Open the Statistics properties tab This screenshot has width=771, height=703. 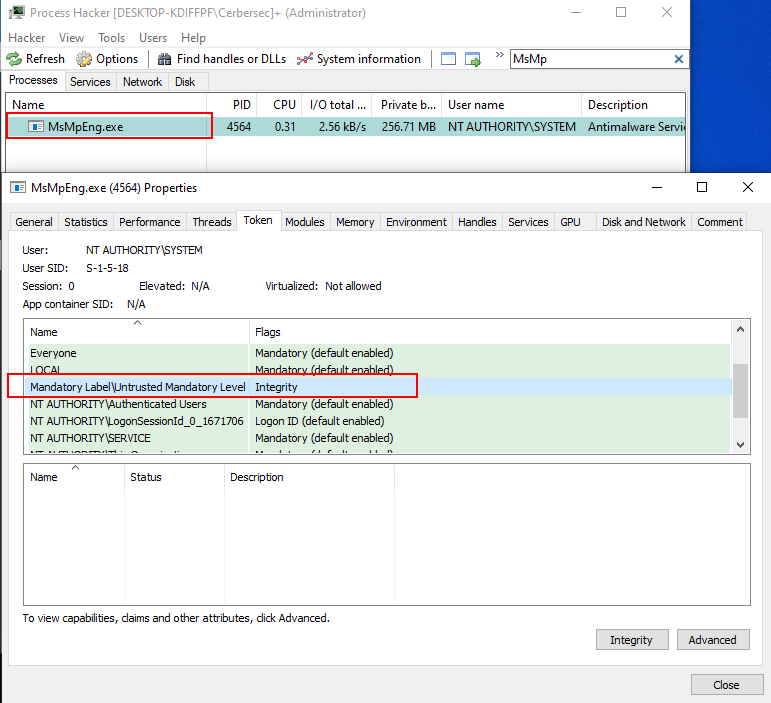[x=86, y=222]
